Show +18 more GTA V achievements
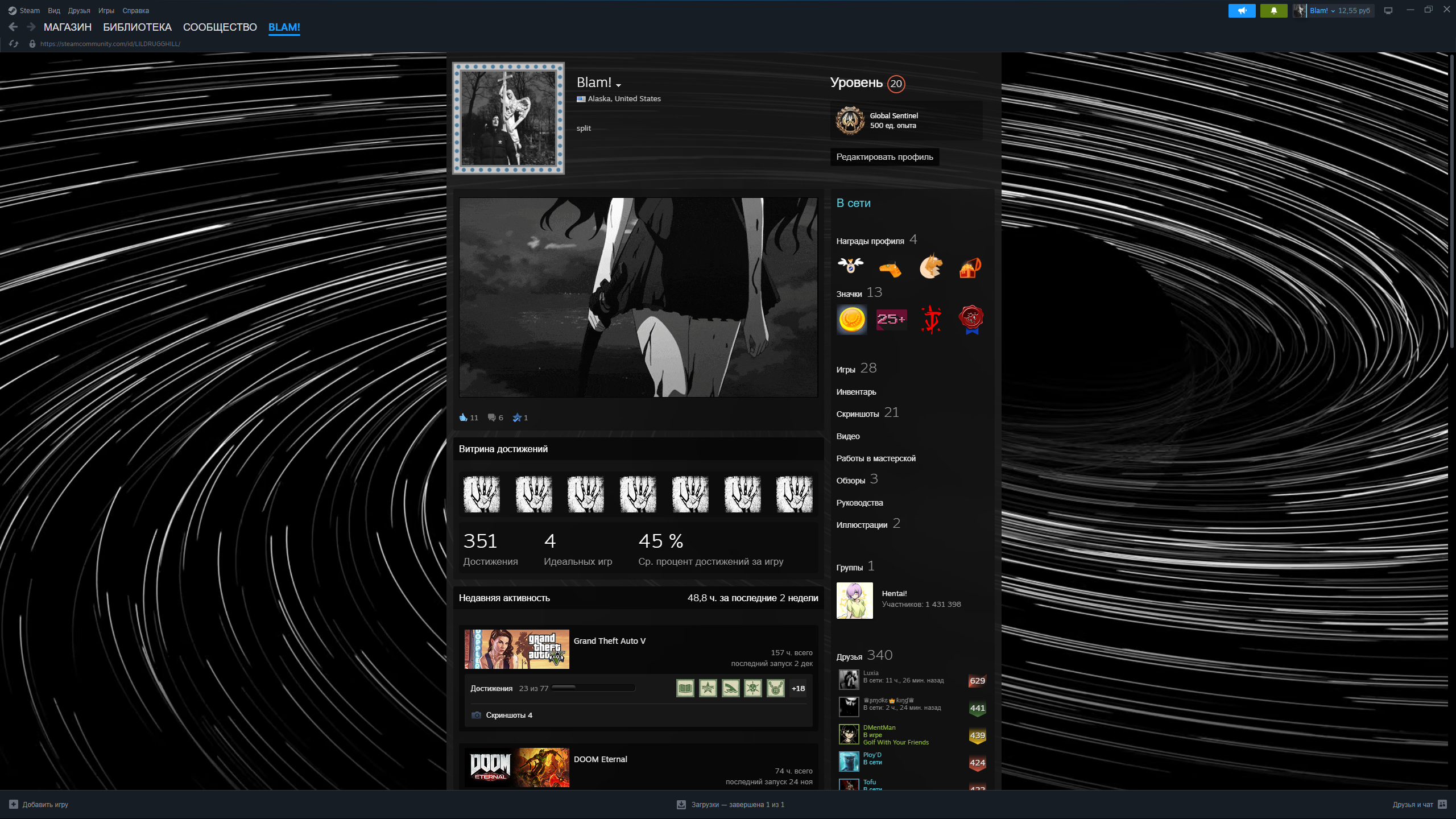The width and height of the screenshot is (1456, 819). [x=798, y=688]
